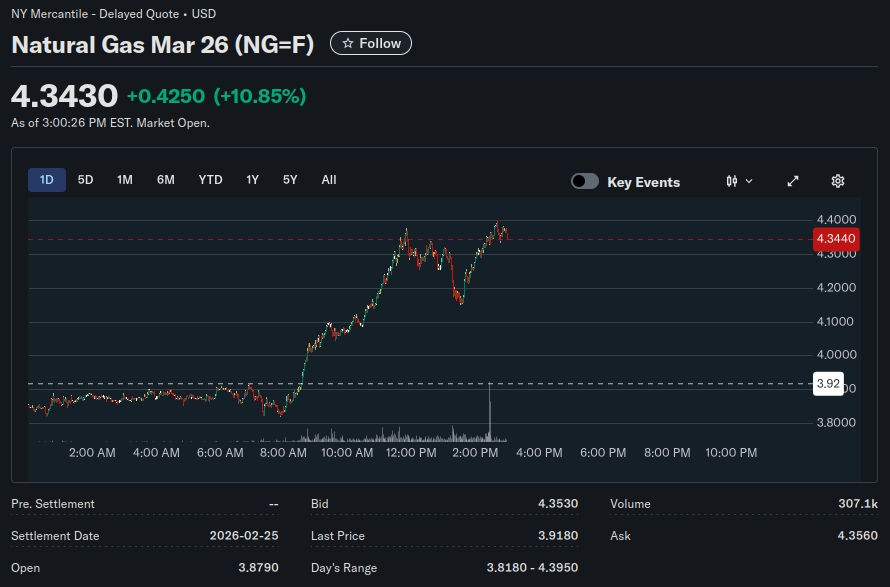890x587 pixels.
Task: Click the 3.92 previous close label
Action: pos(828,384)
